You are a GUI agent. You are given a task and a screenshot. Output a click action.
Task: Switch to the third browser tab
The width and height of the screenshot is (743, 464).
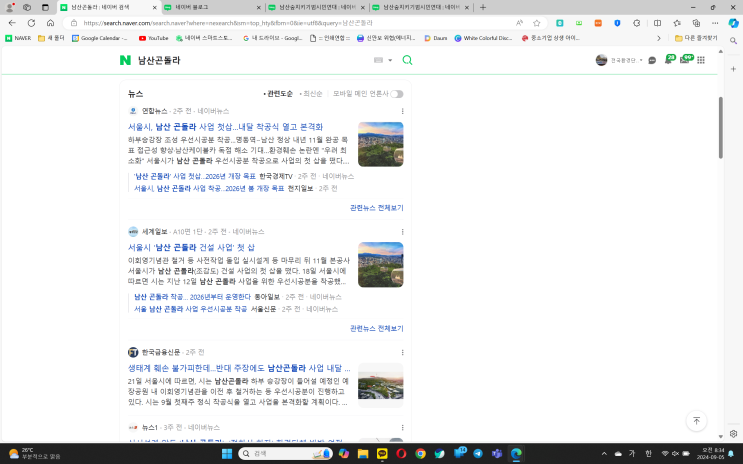tap(316, 8)
